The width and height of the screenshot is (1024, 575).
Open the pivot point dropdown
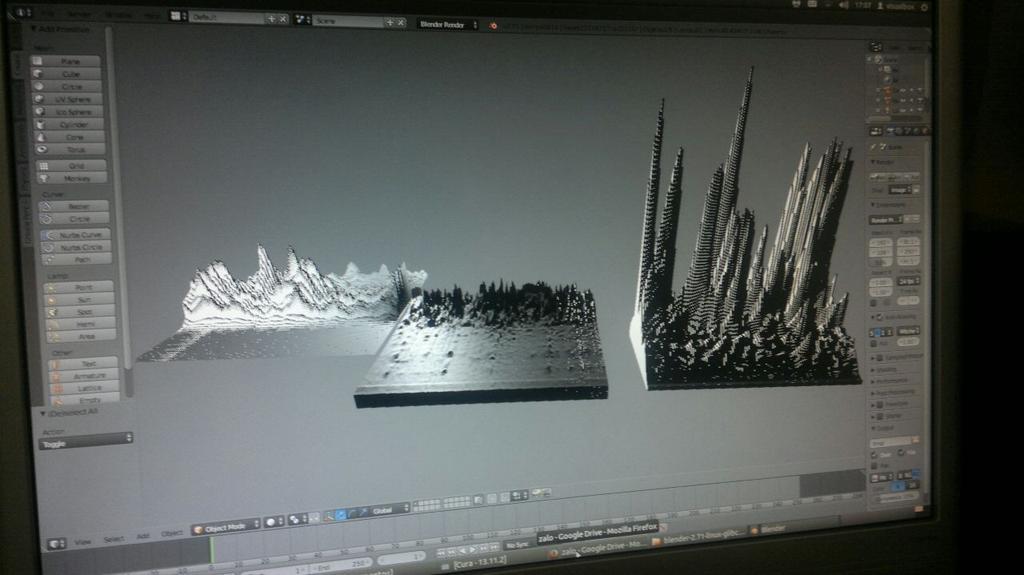click(x=298, y=519)
